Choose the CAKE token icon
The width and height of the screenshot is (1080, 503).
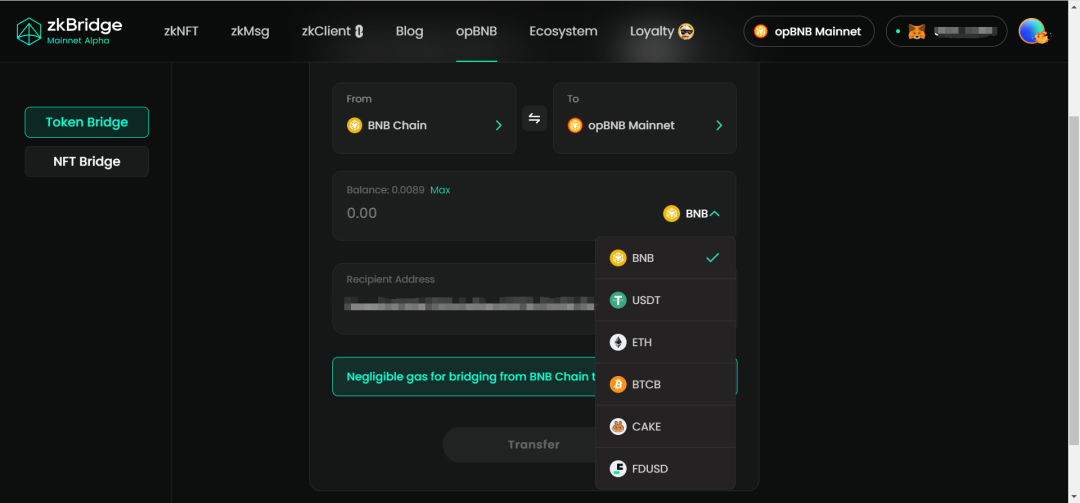618,427
